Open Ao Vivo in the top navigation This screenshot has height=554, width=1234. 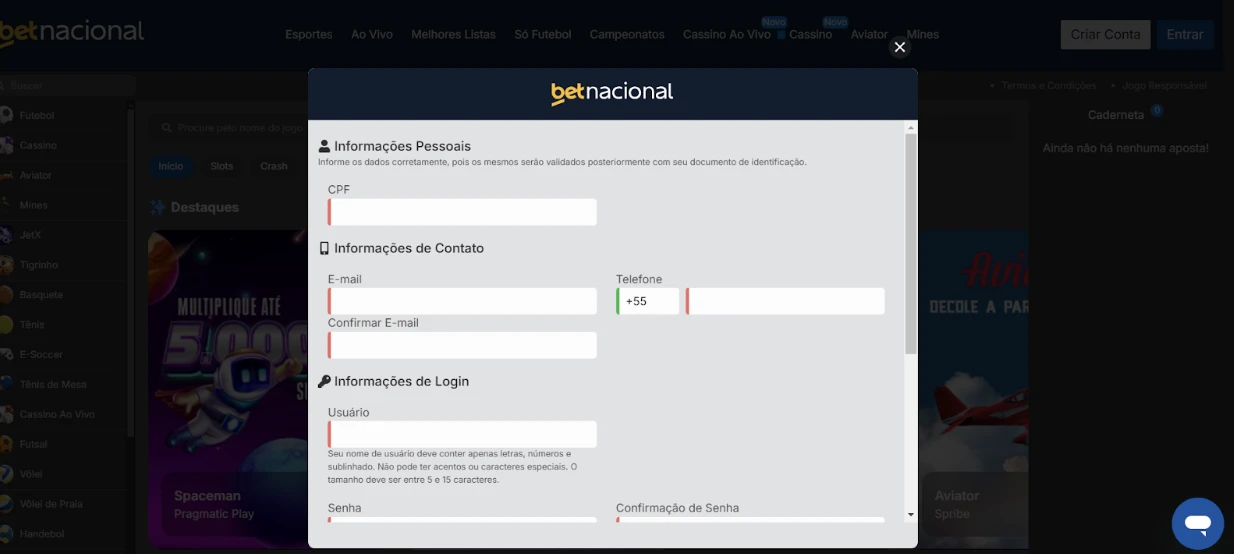point(372,34)
